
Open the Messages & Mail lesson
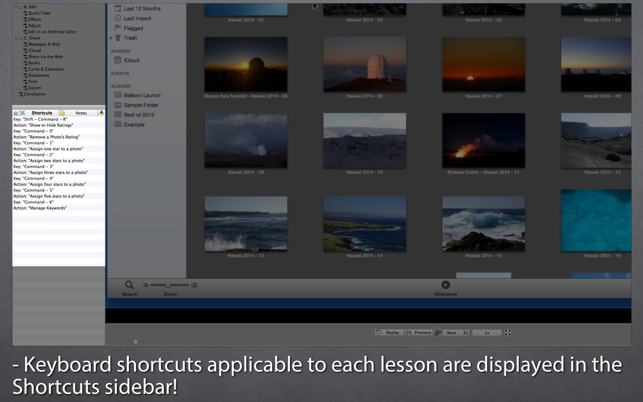pos(42,44)
